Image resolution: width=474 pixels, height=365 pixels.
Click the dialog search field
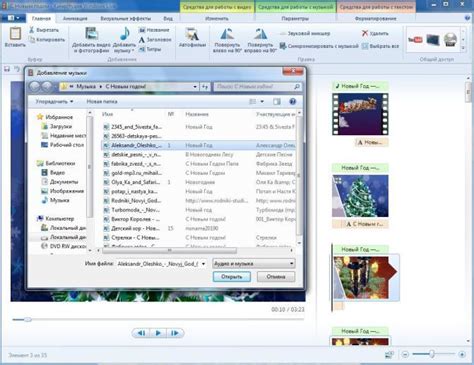[257, 87]
